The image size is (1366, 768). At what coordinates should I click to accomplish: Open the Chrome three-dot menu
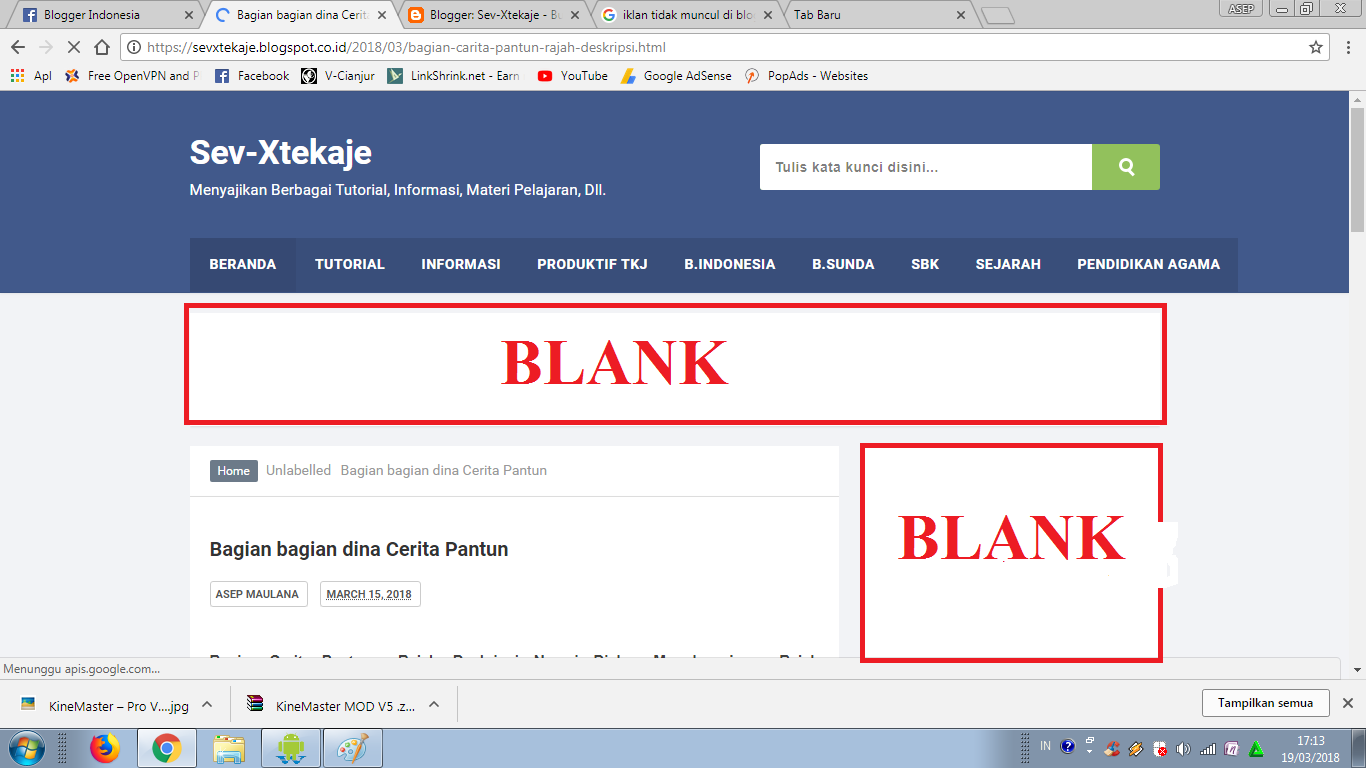coord(1347,47)
